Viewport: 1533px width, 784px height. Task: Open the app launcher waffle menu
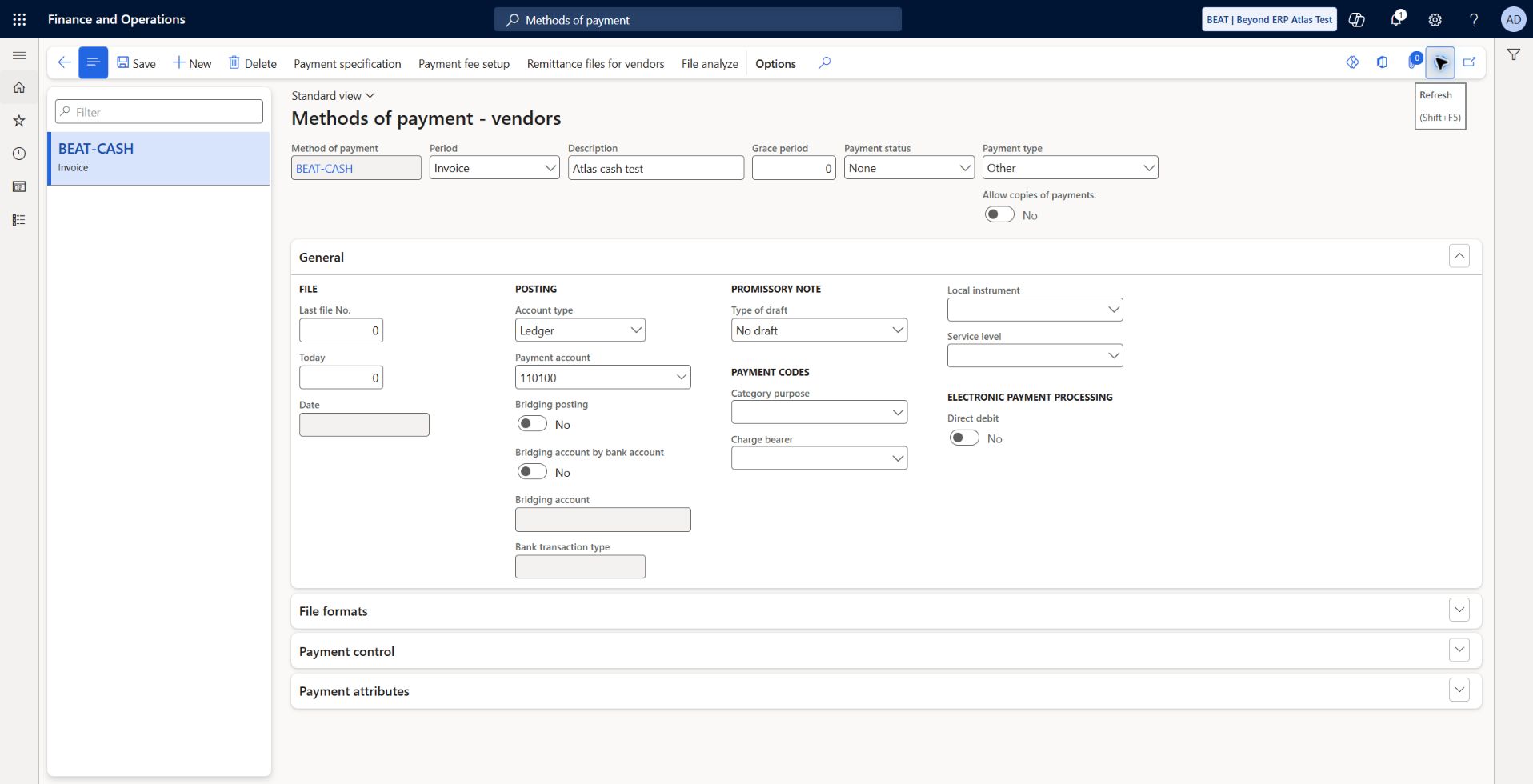click(19, 19)
